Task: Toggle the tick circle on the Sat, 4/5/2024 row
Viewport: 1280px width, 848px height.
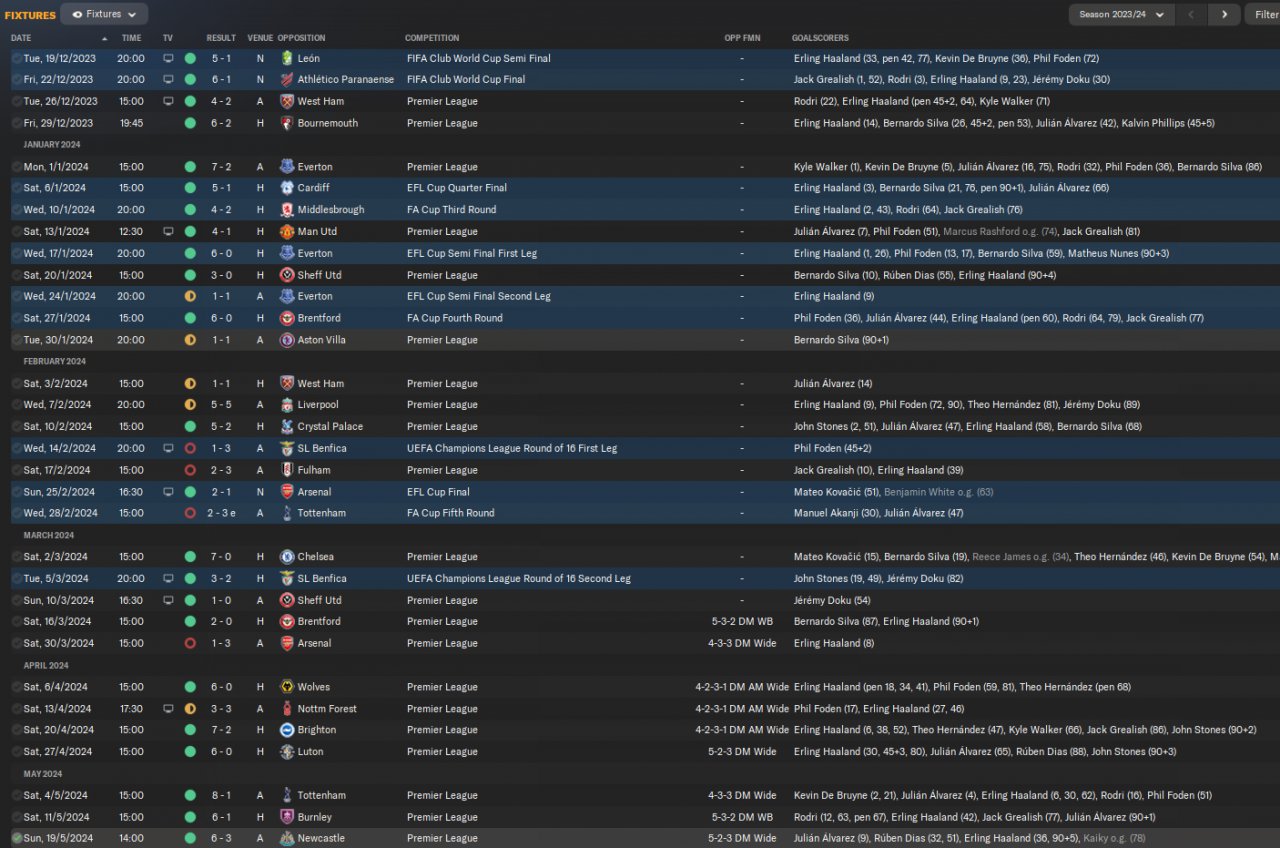Action: click(17, 795)
